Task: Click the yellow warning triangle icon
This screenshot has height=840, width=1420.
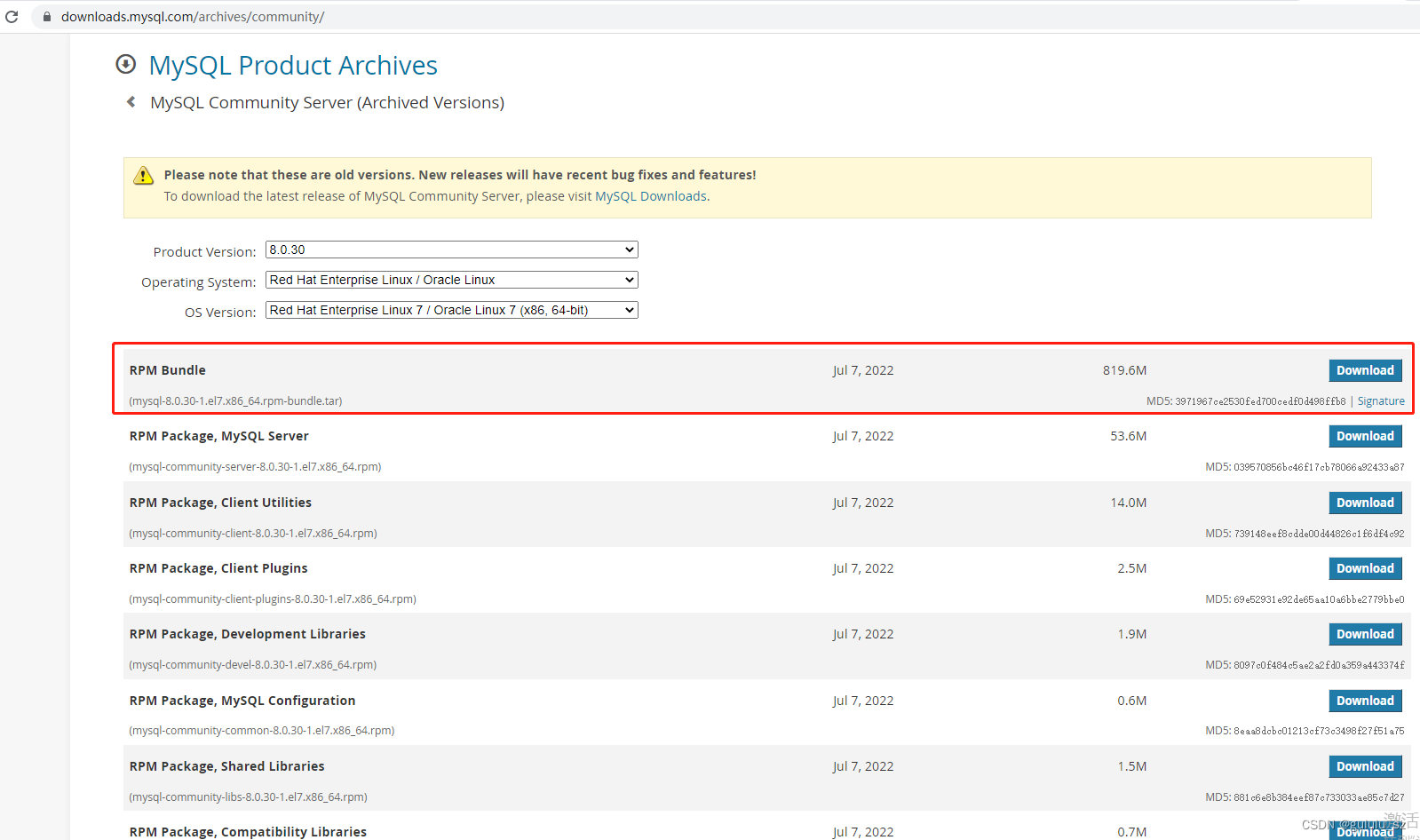Action: tap(143, 176)
